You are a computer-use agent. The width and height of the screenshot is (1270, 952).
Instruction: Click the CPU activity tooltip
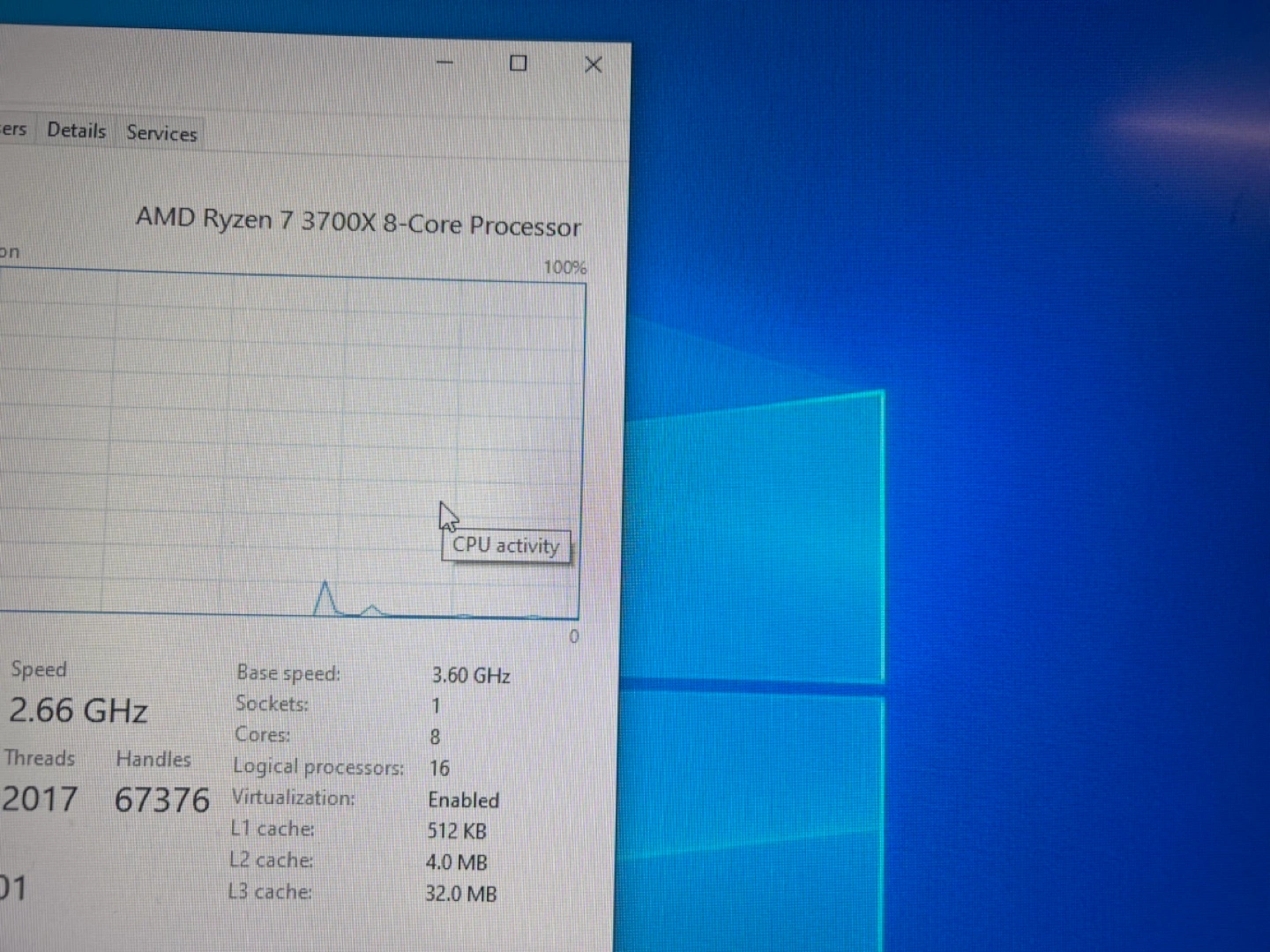tap(506, 546)
